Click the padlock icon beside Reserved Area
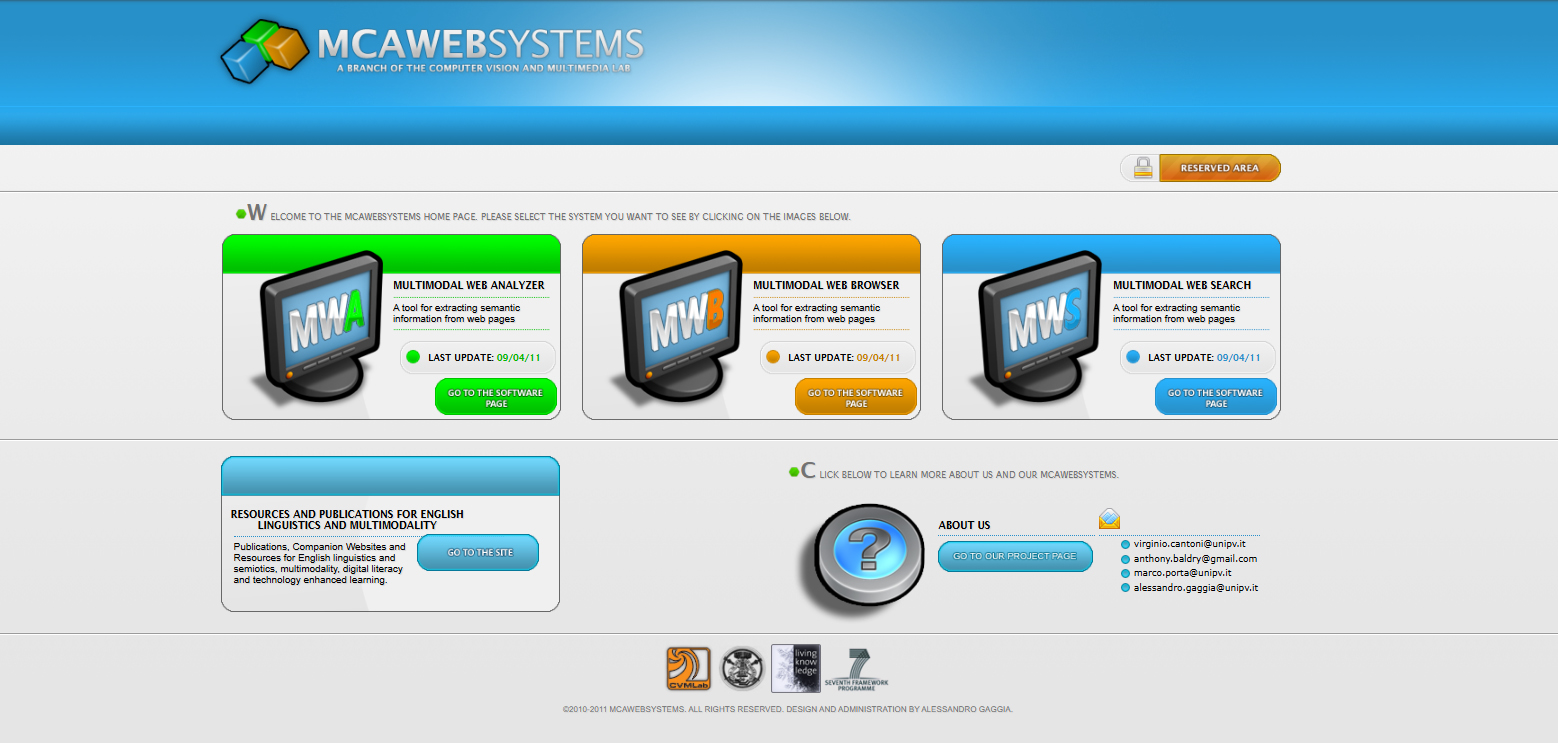The height and width of the screenshot is (743, 1558). (1142, 168)
